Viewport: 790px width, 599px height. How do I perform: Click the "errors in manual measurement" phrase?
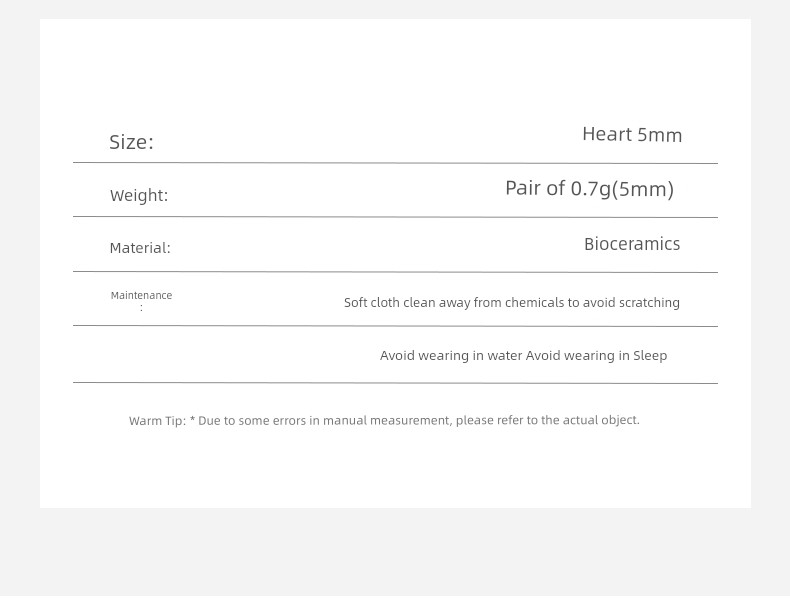(361, 420)
